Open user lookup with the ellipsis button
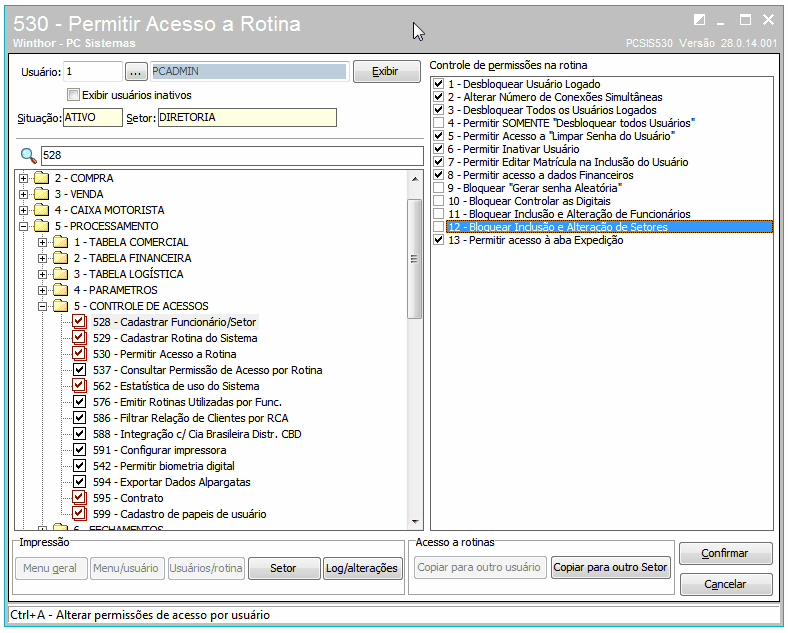The height and width of the screenshot is (633, 788). click(x=135, y=72)
